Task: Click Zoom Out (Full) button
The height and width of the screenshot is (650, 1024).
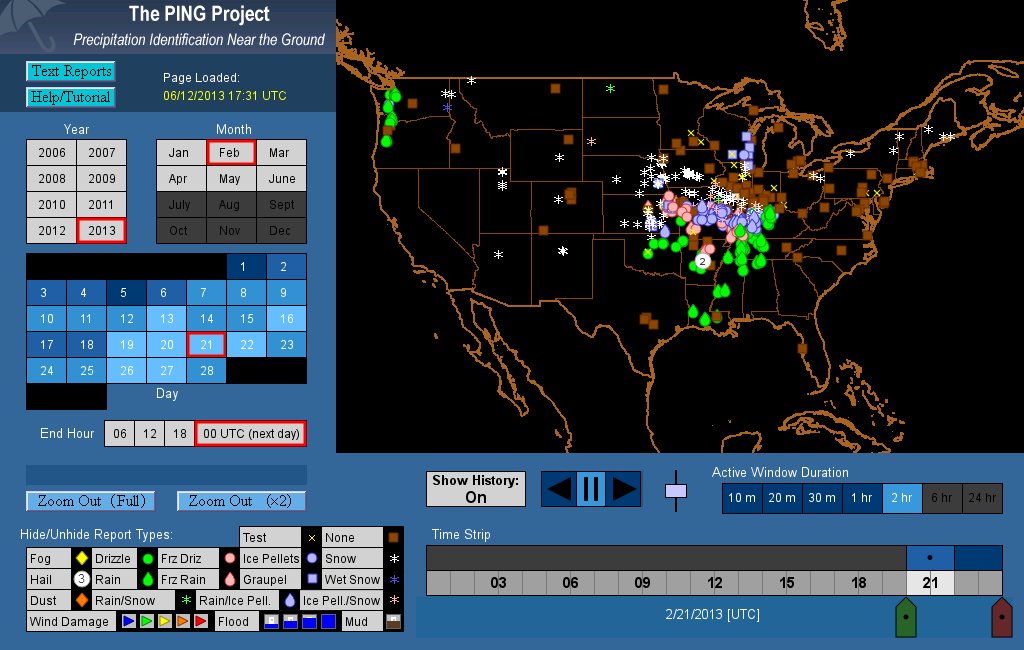Action: tap(91, 501)
